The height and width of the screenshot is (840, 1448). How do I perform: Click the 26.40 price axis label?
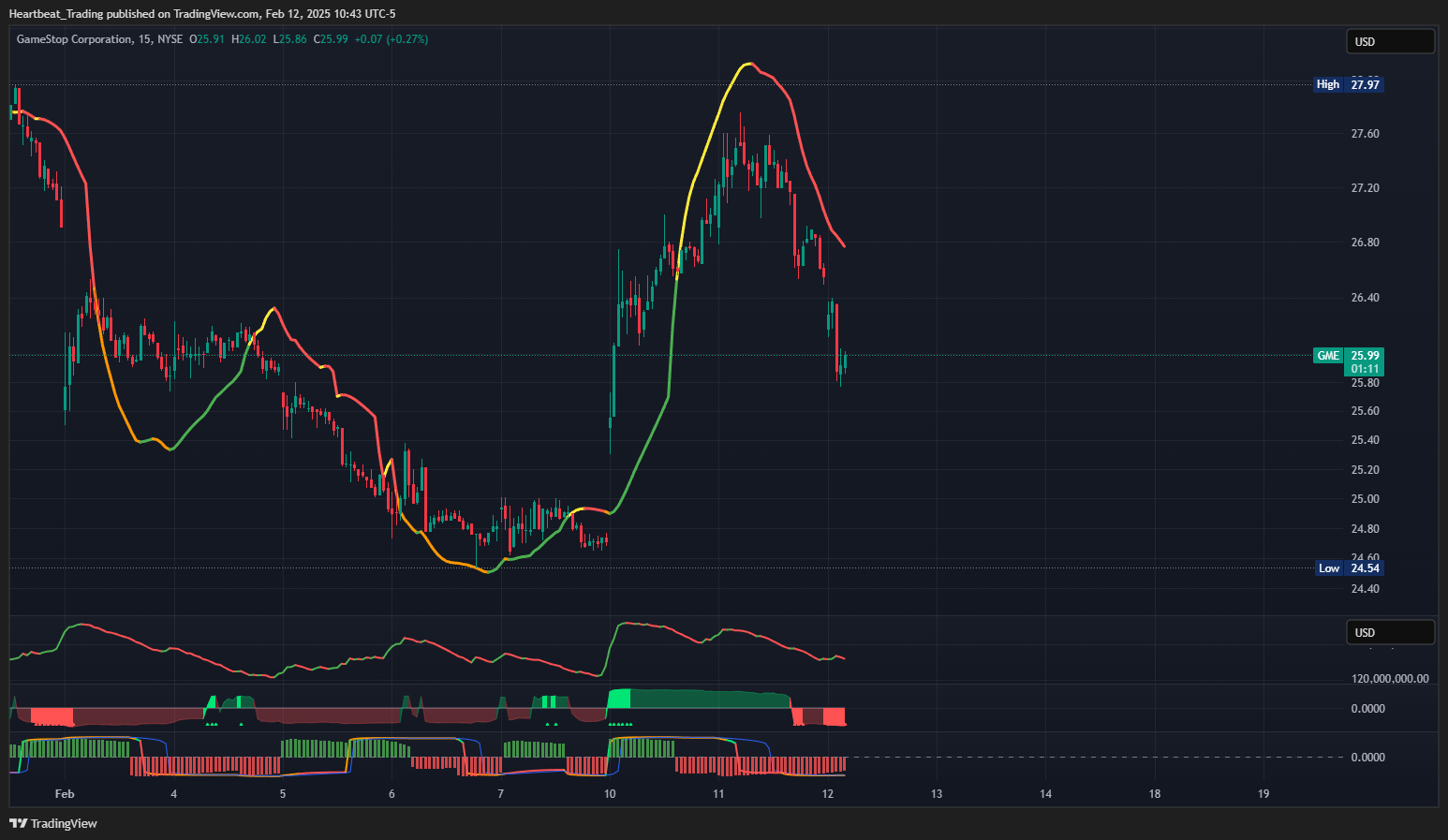(1365, 298)
